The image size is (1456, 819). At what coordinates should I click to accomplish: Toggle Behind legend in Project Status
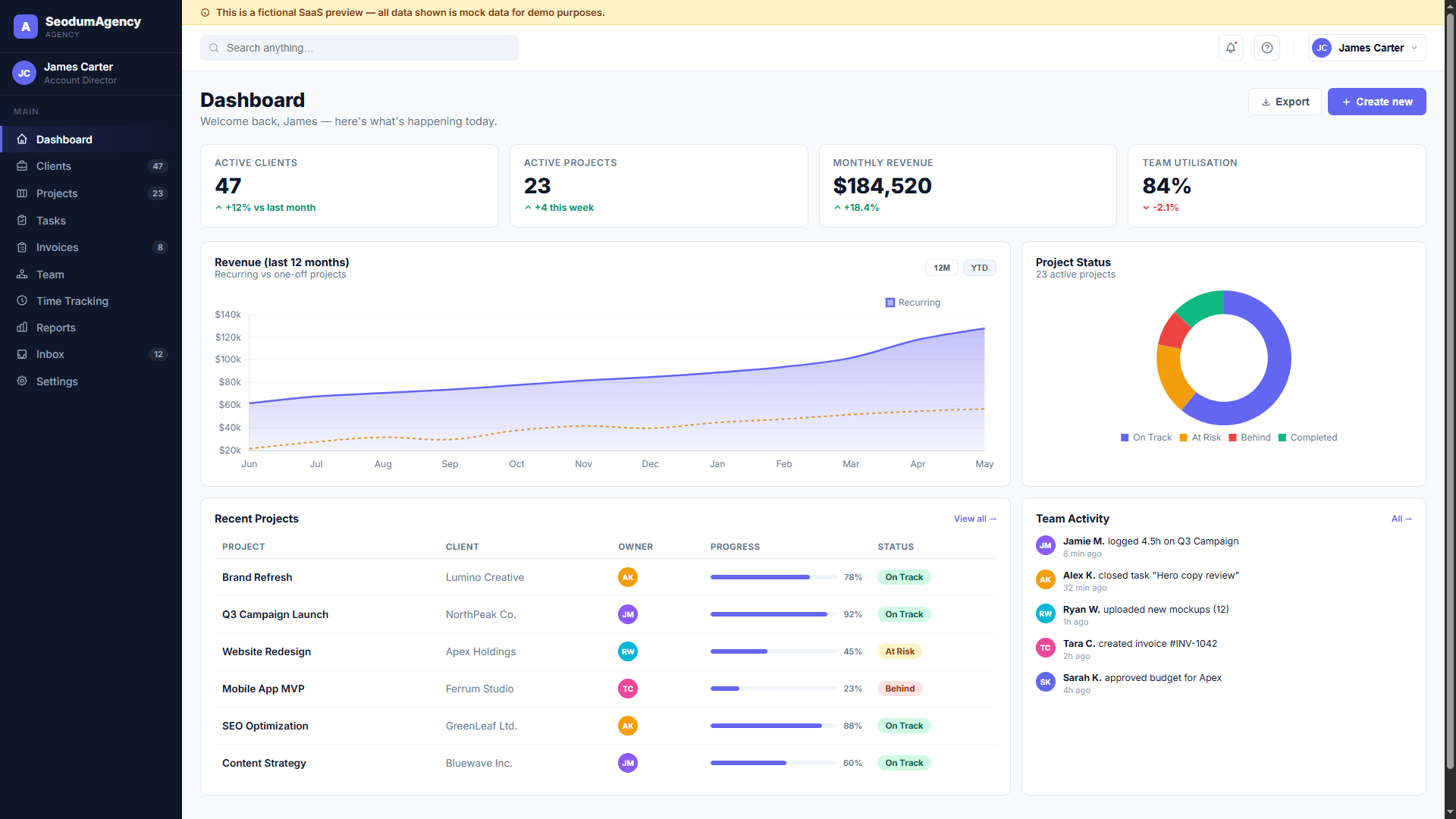[x=1250, y=438]
